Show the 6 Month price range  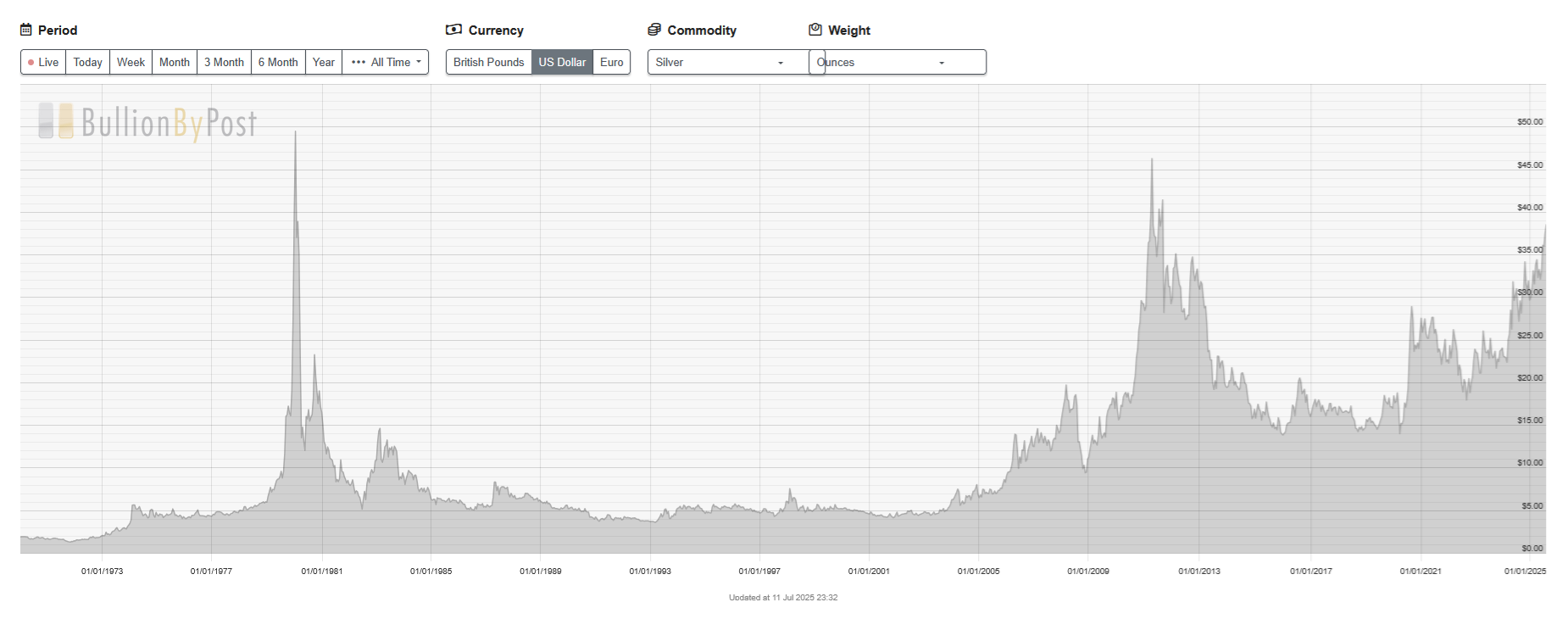[x=279, y=62]
